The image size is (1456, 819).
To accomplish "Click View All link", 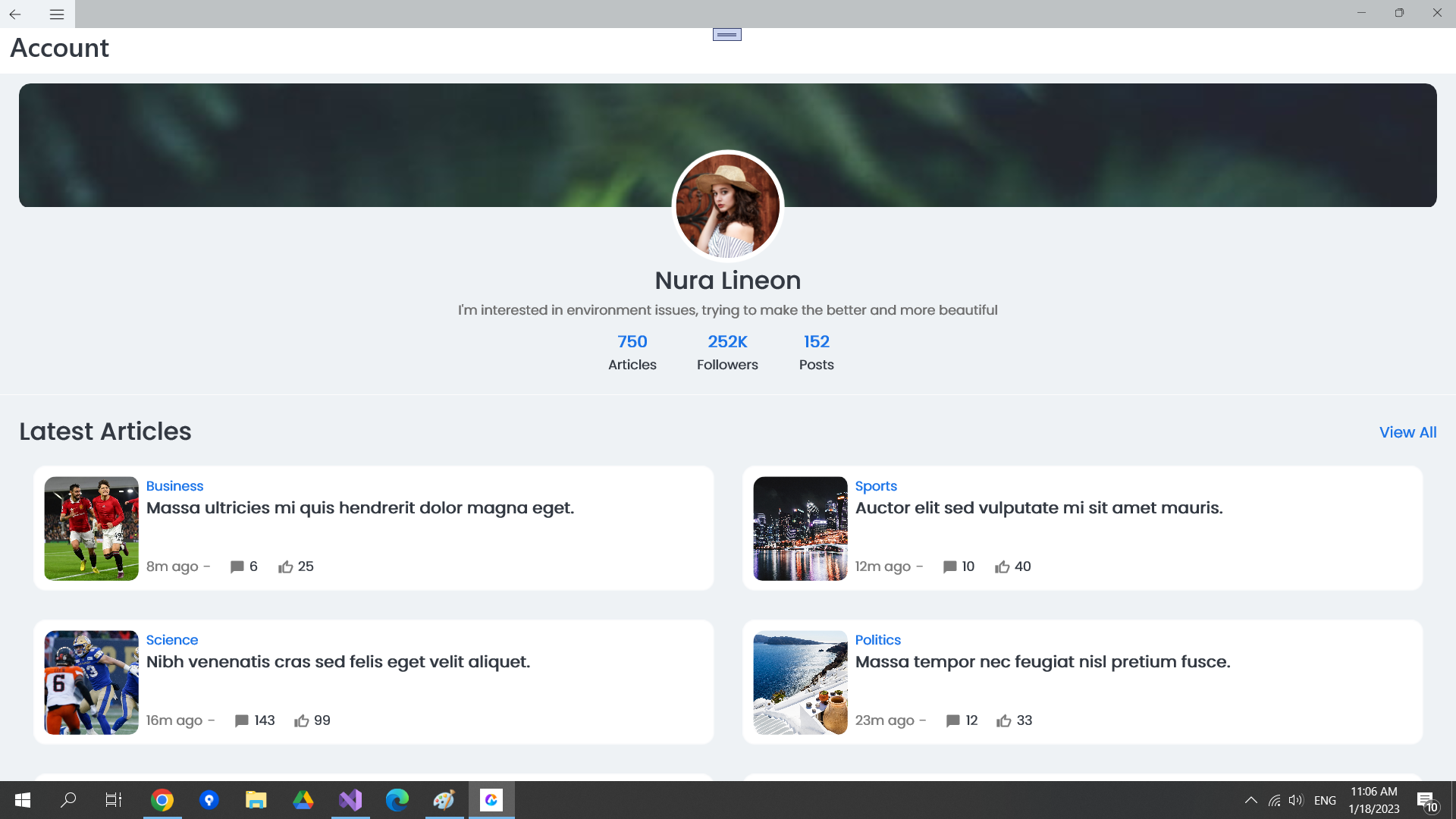I will 1407,432.
